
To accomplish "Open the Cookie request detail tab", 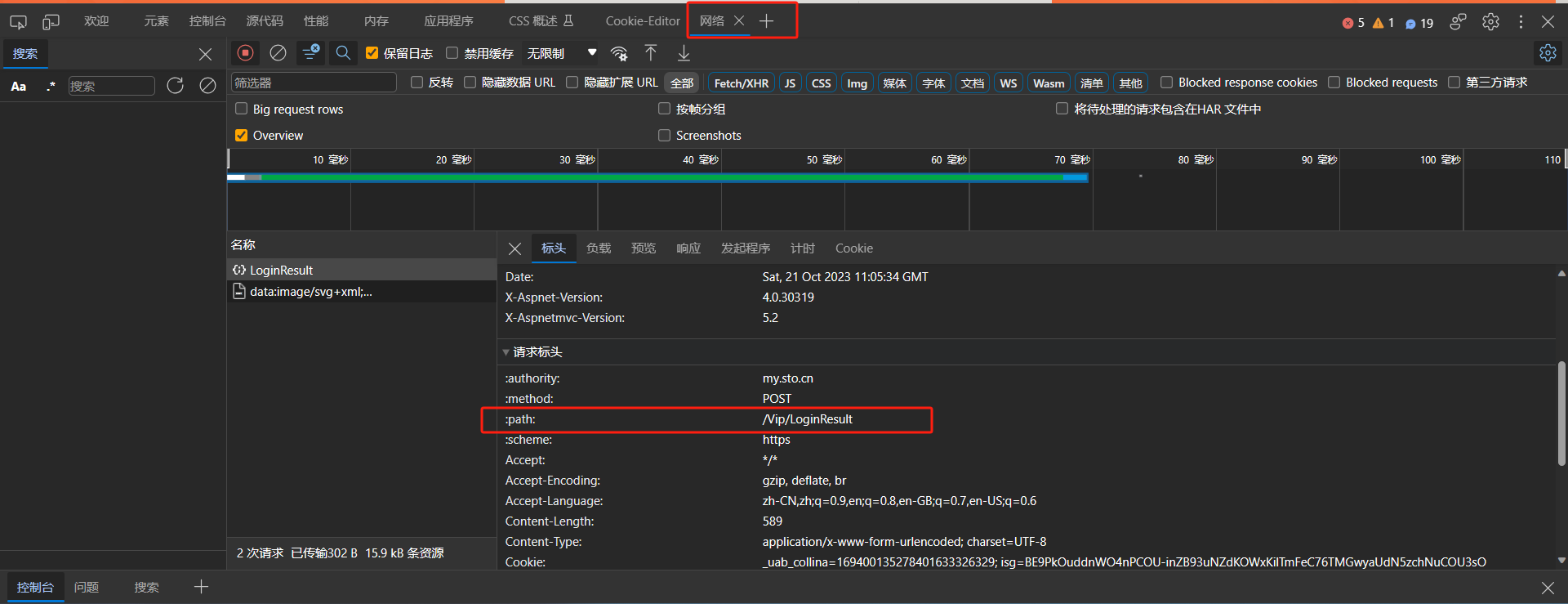I will click(854, 248).
